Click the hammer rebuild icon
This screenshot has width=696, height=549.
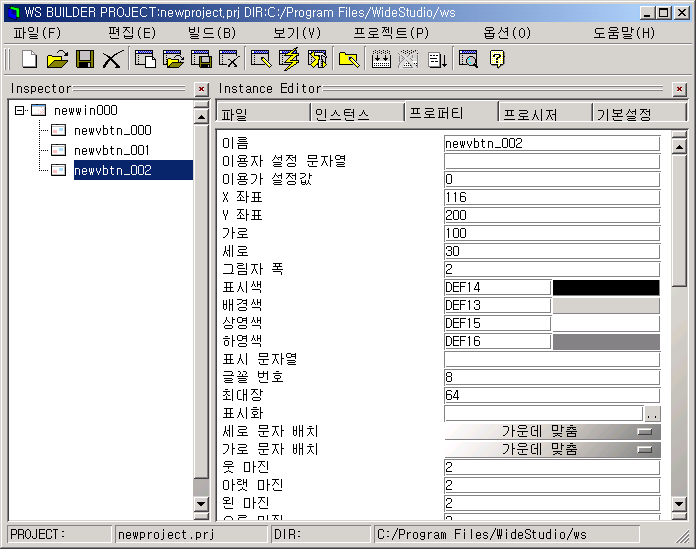pyautogui.click(x=317, y=59)
